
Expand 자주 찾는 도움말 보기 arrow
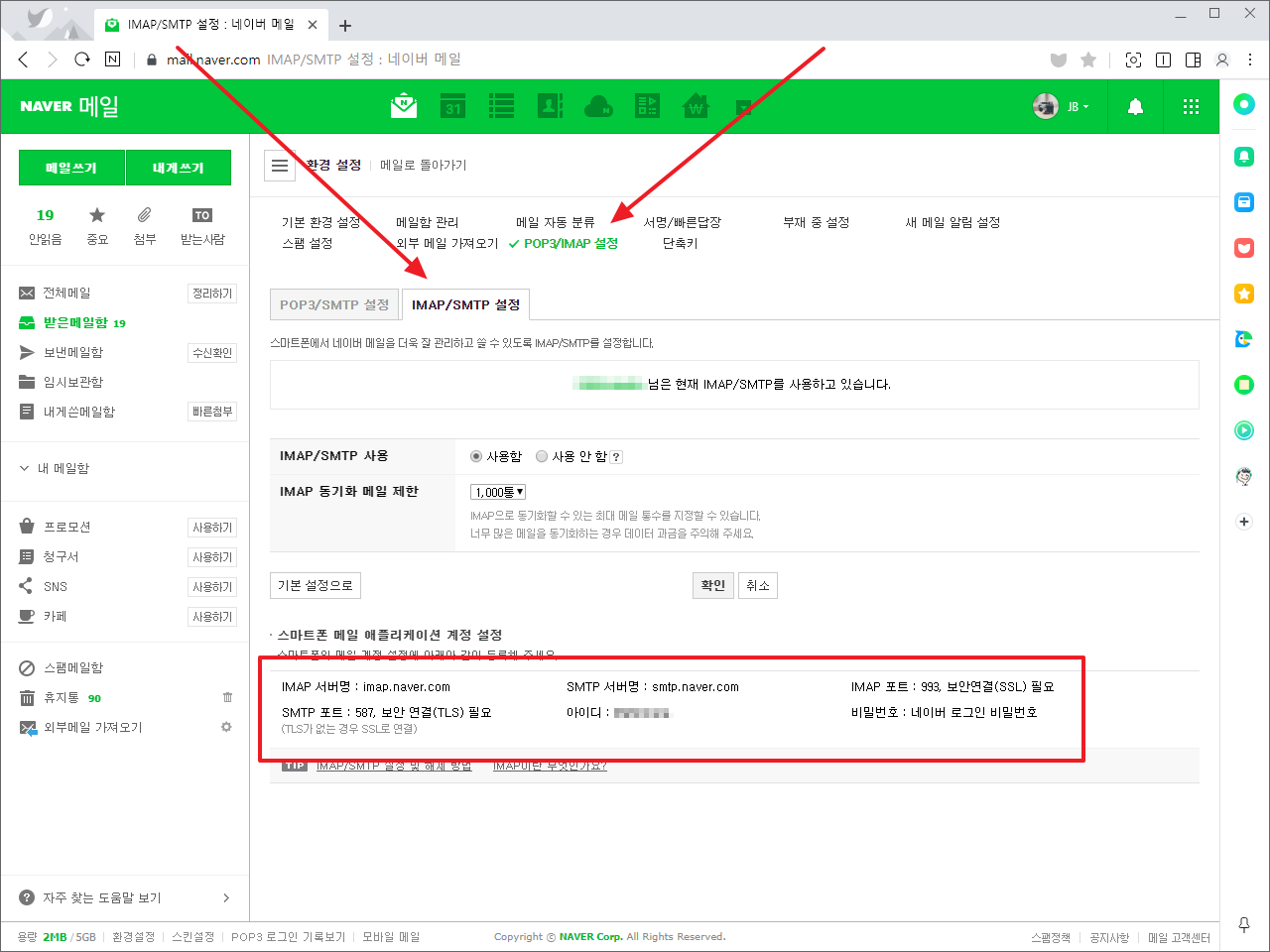[226, 898]
